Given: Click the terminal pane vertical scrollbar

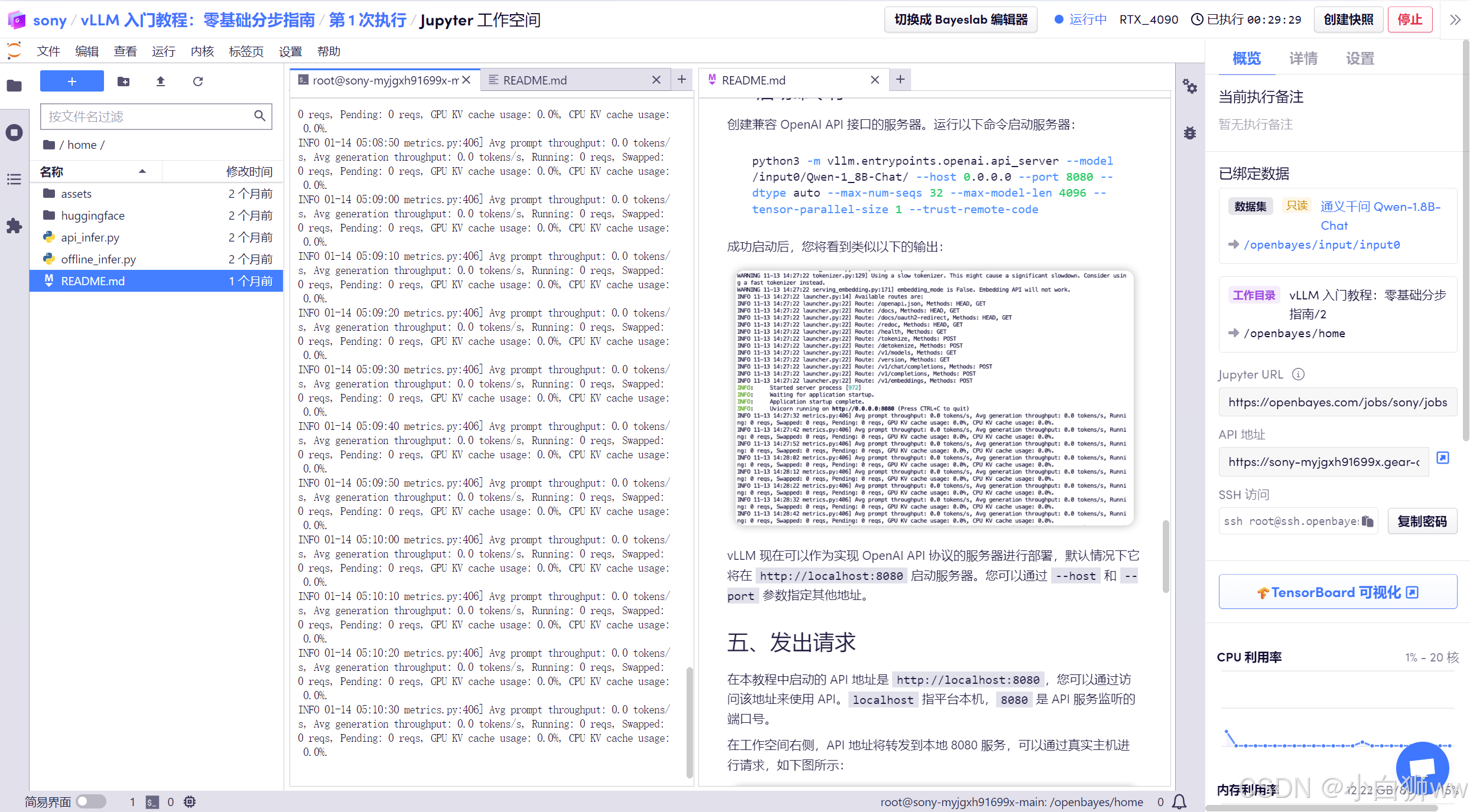Looking at the screenshot, I should pos(689,722).
